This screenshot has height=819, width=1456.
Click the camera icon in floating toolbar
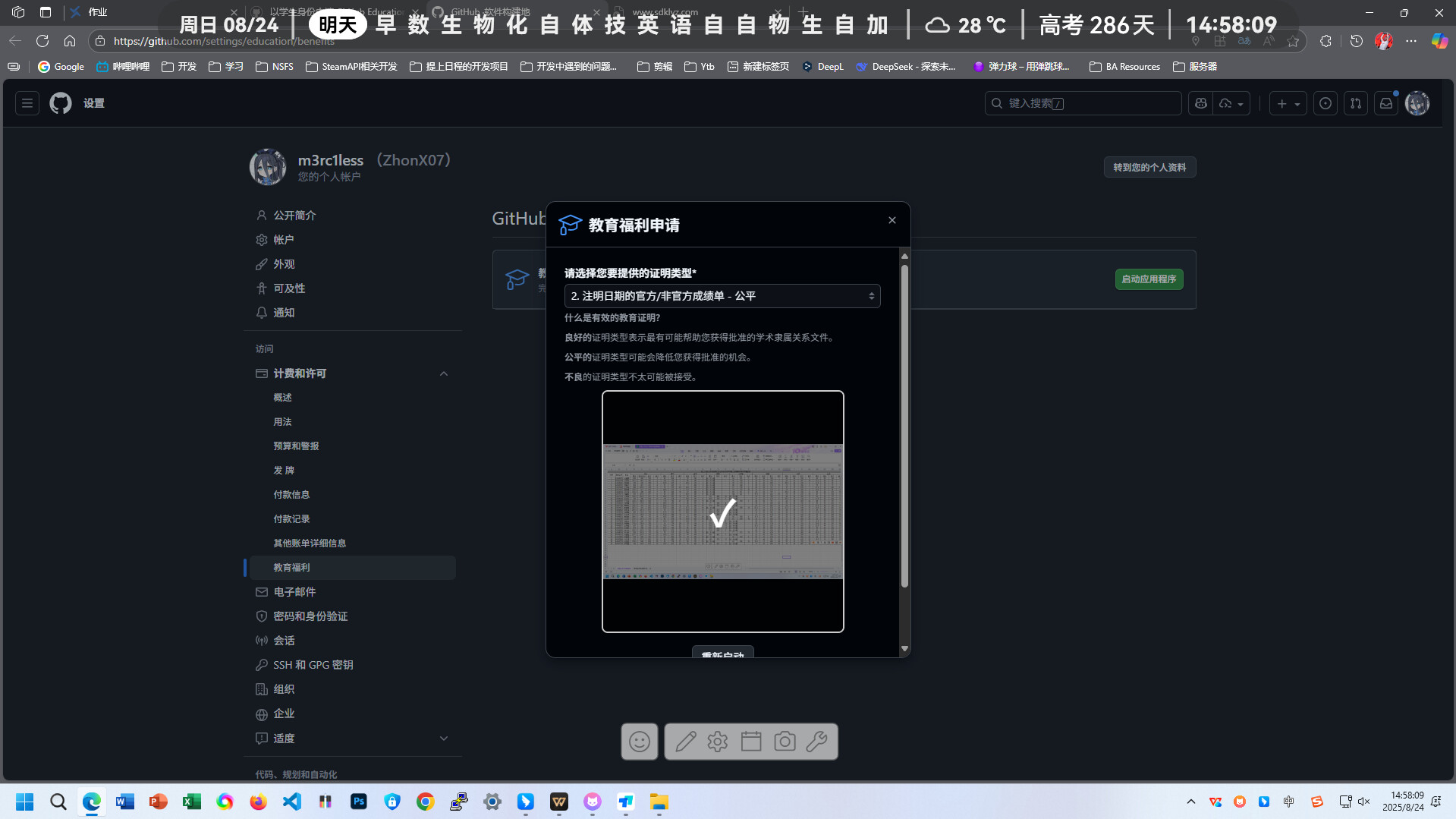click(785, 742)
